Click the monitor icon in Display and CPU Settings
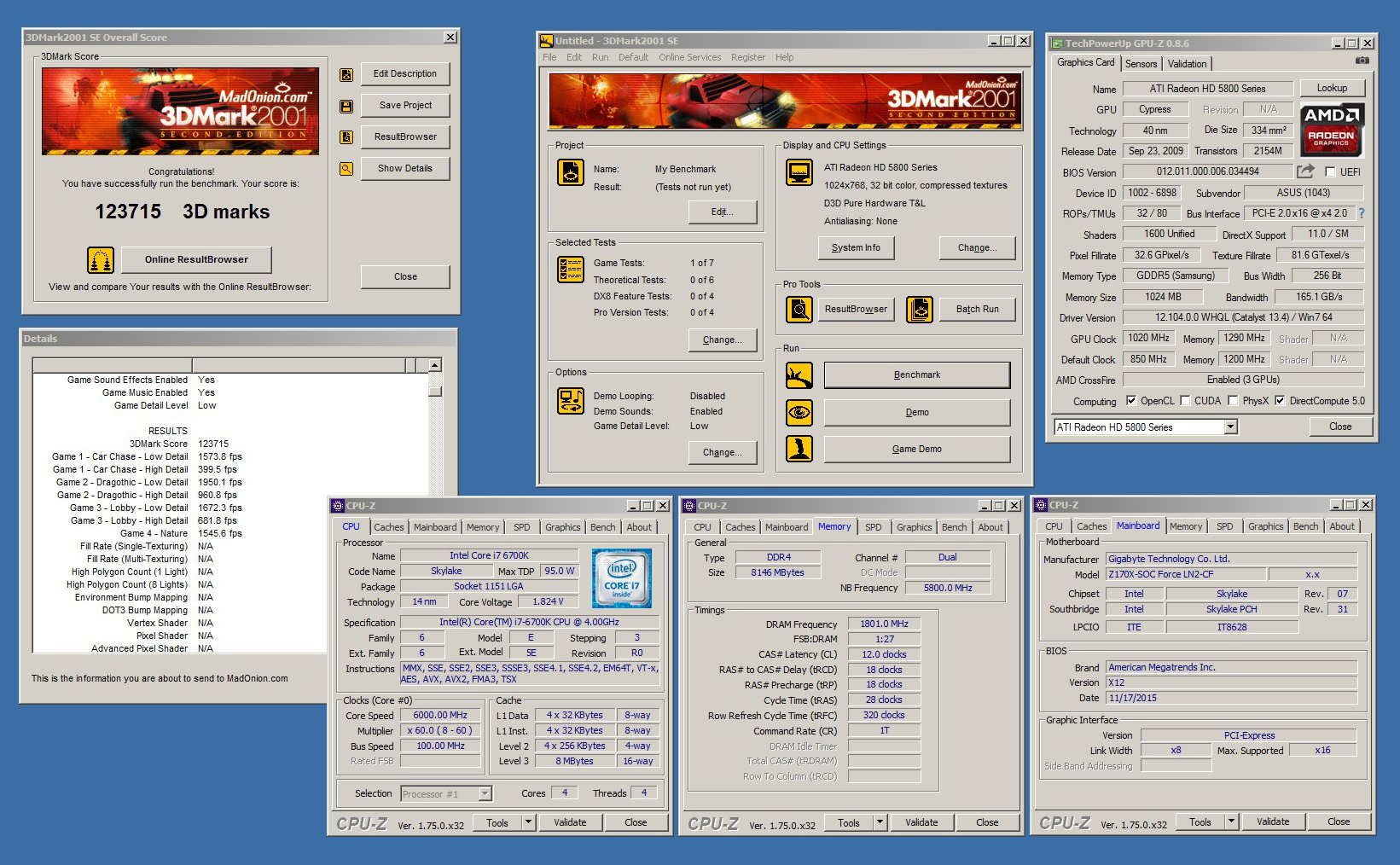Screen dimensions: 1400x865 pos(799,172)
